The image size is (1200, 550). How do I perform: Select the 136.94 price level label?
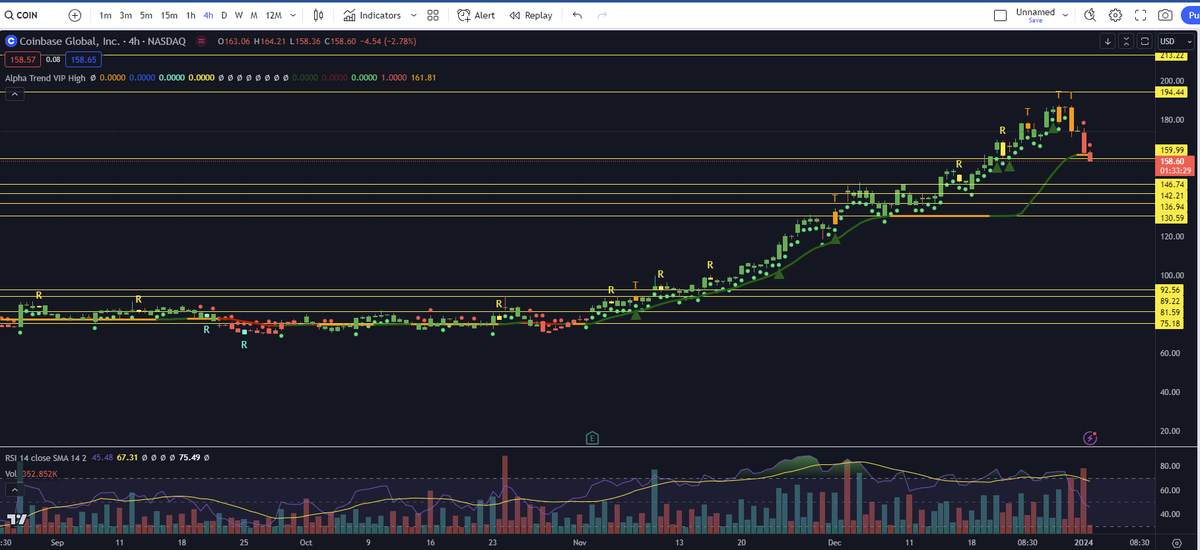pos(1171,207)
